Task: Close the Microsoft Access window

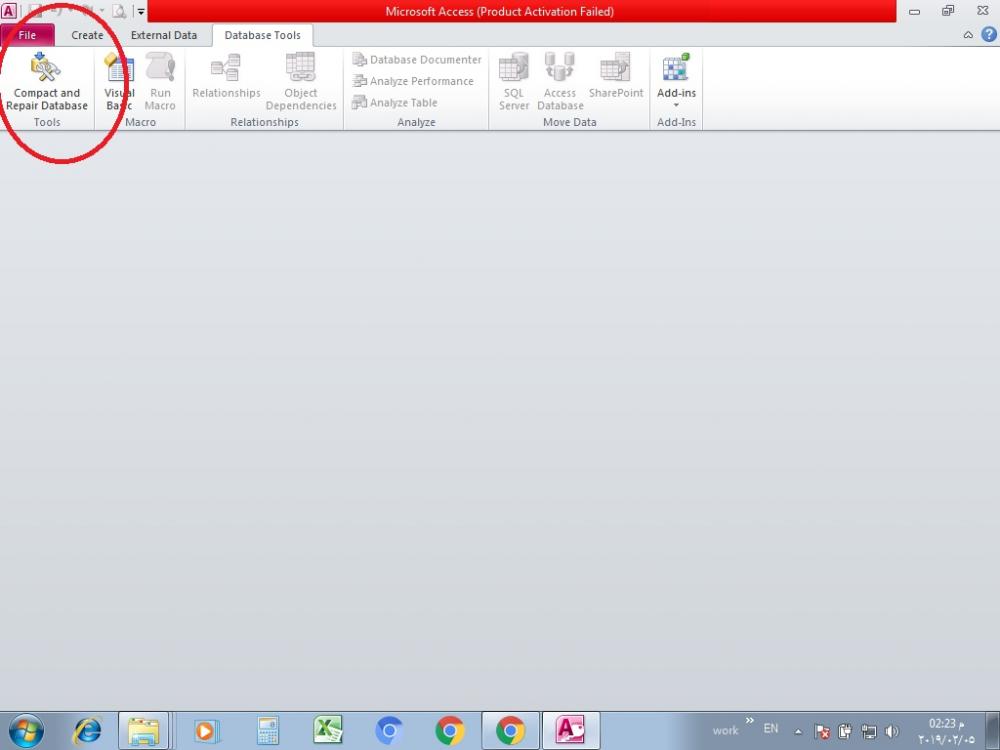Action: [x=983, y=11]
